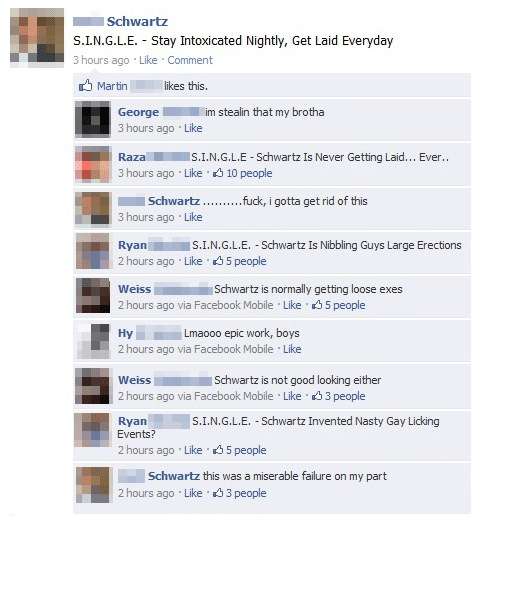Like George's stealin that comment
The width and height of the screenshot is (506, 609).
193,128
